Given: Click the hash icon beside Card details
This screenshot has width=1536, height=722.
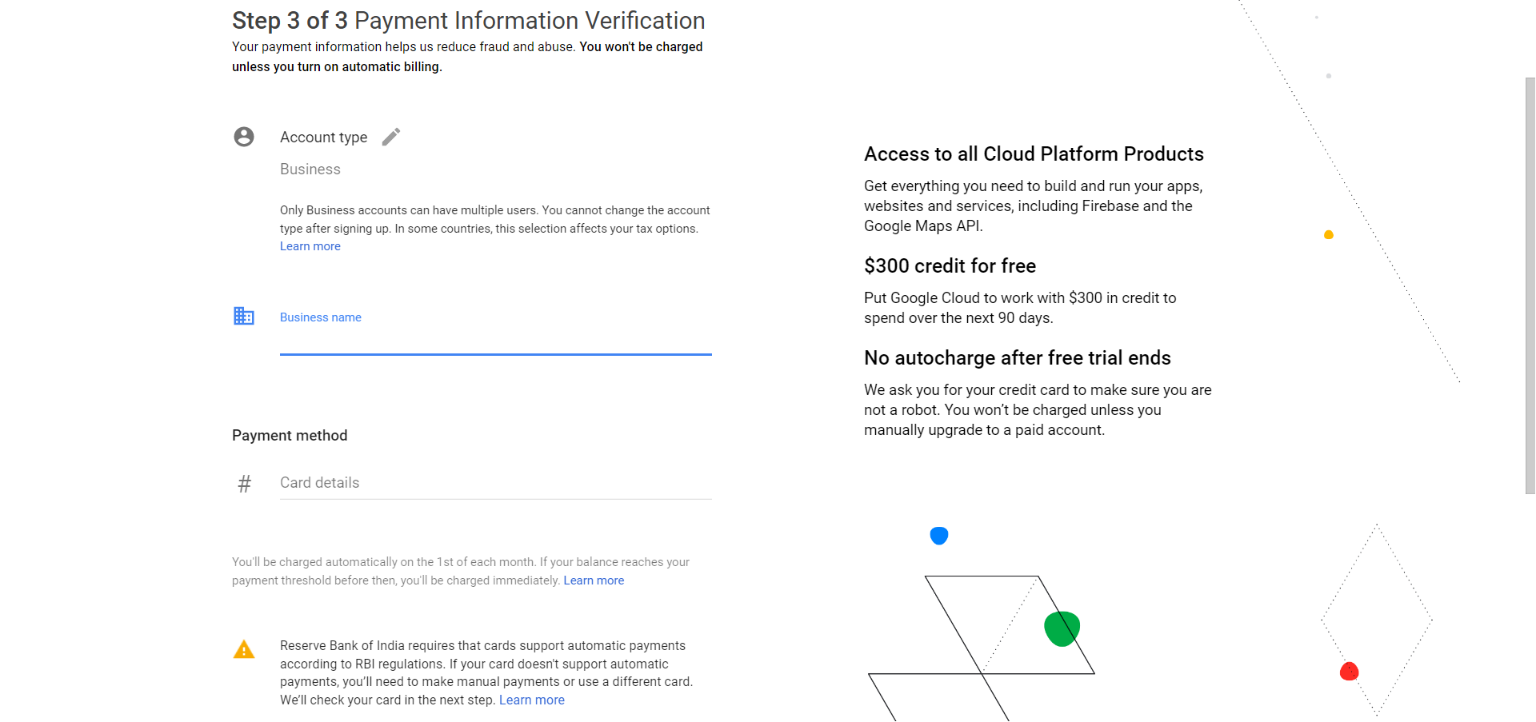Looking at the screenshot, I should click(244, 484).
